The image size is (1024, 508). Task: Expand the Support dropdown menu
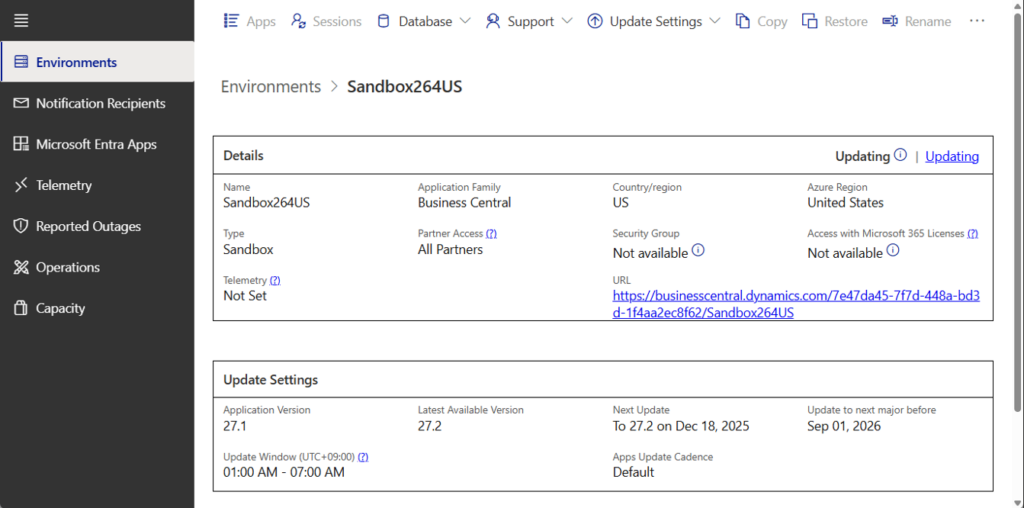[x=529, y=21]
